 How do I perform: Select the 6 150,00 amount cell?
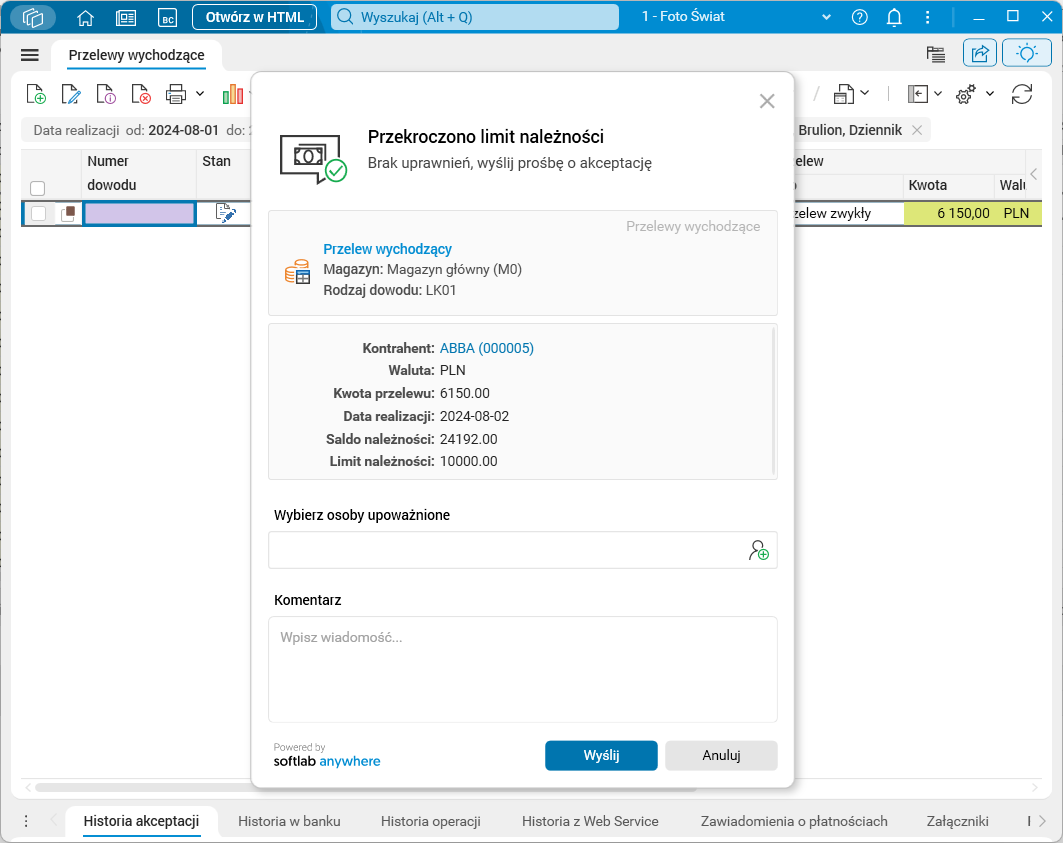[949, 214]
